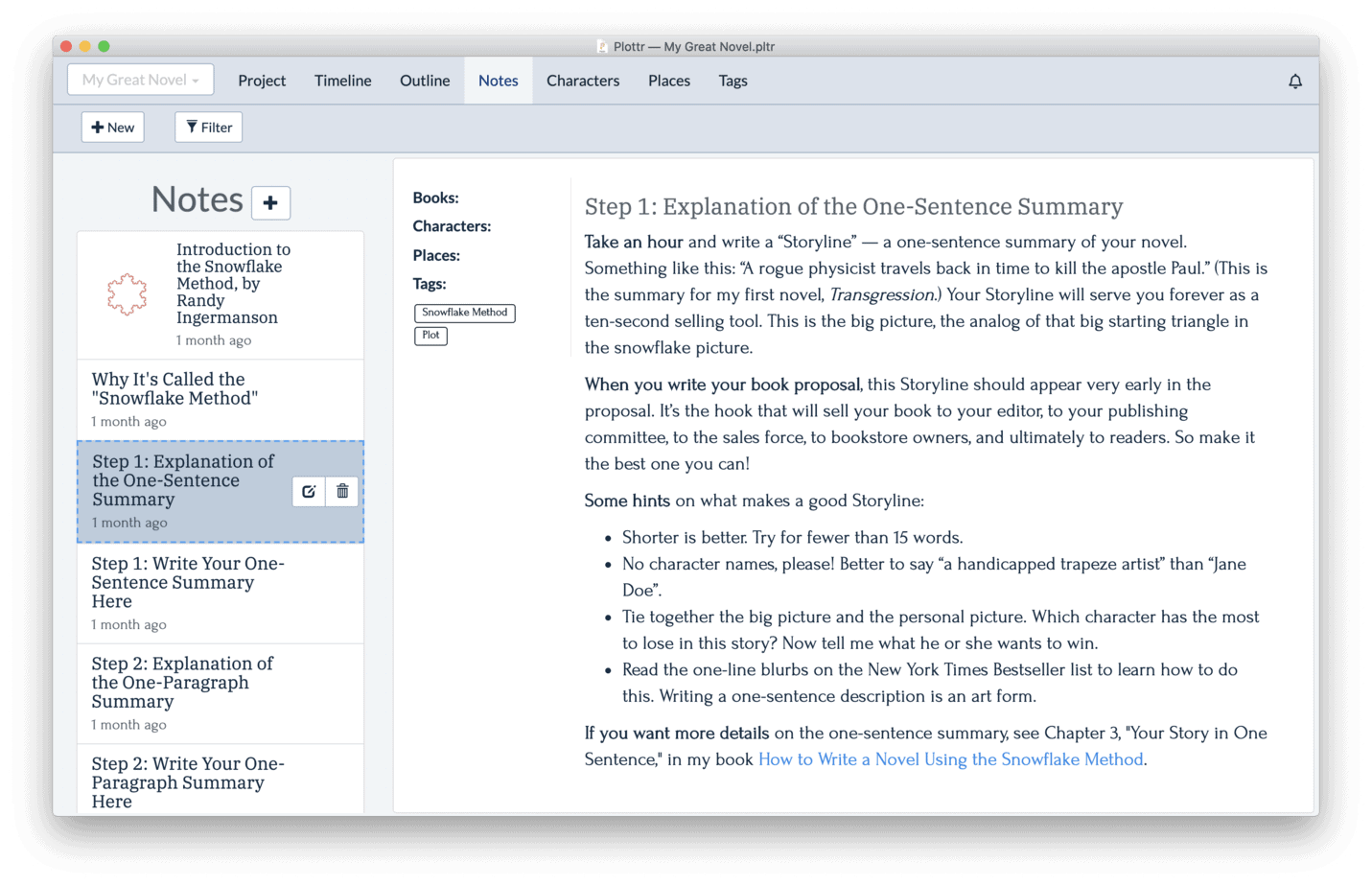
Task: Delete the selected note with trash icon
Action: point(342,491)
